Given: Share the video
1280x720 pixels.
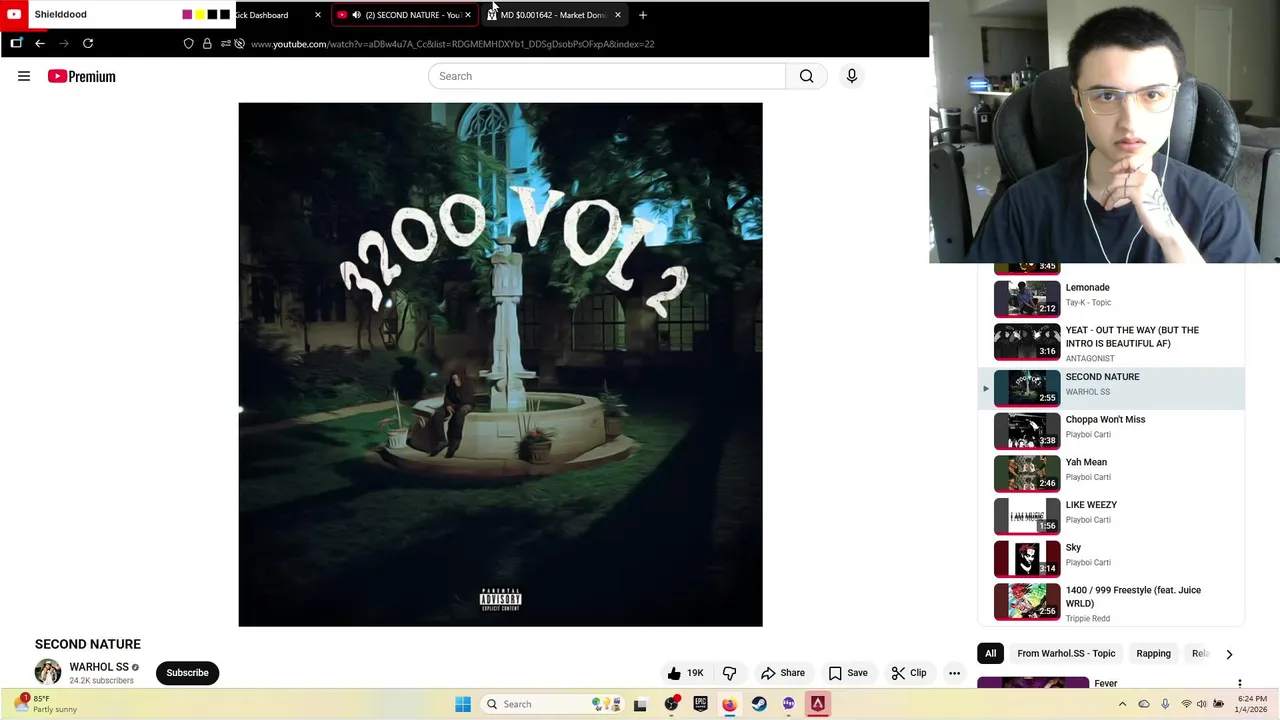Looking at the screenshot, I should [782, 673].
